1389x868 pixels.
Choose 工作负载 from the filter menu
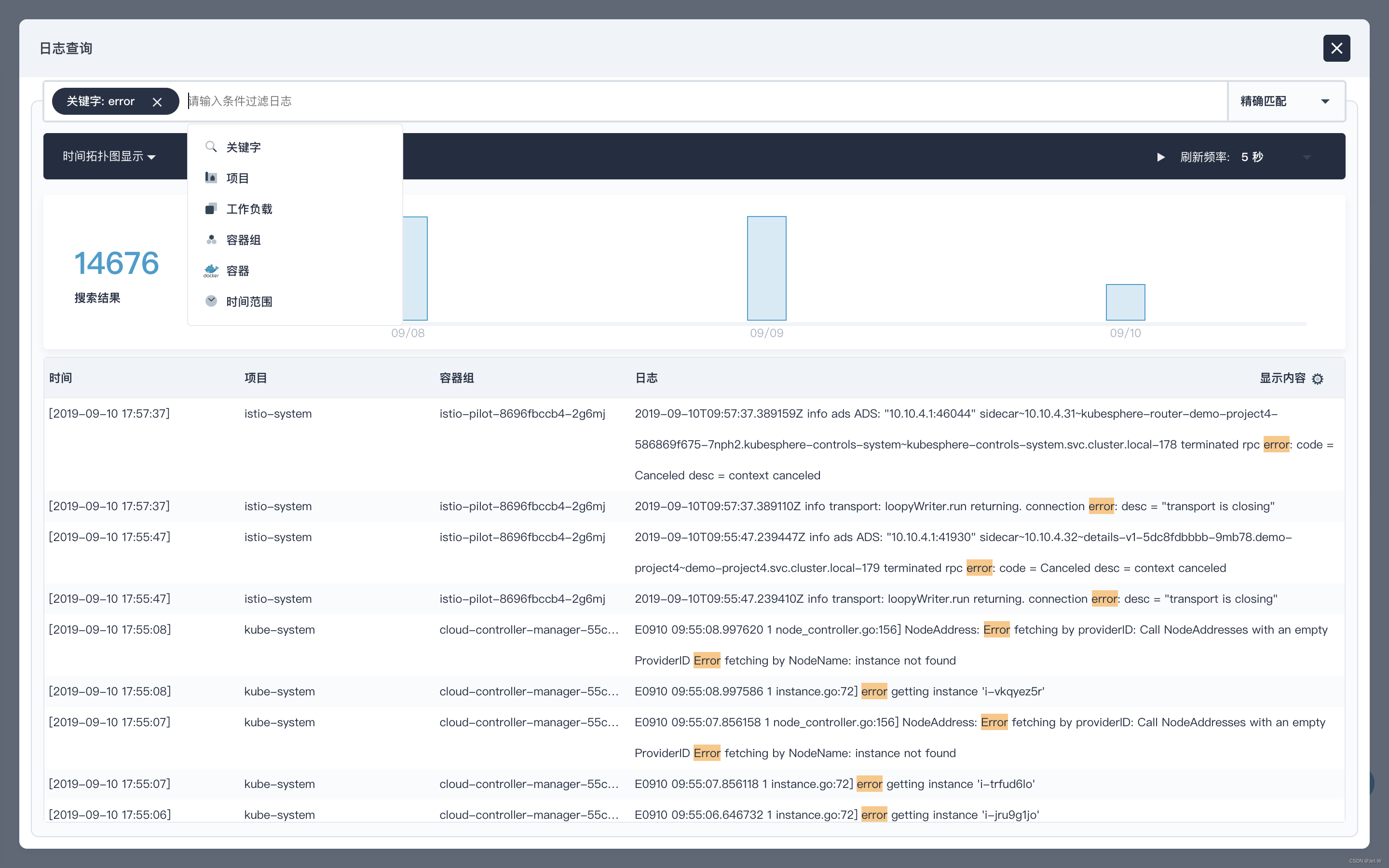[249, 209]
